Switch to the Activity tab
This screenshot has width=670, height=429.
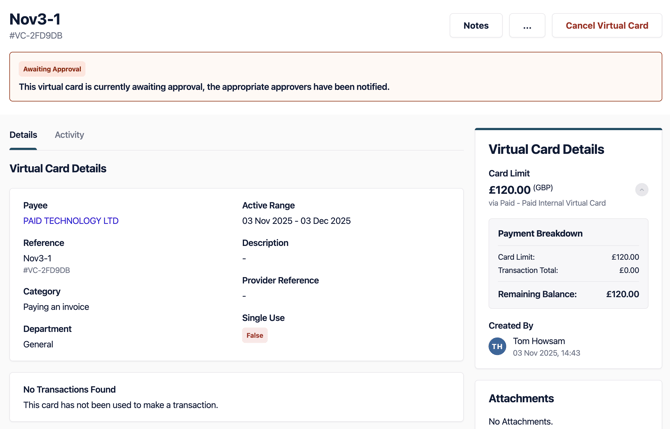pos(69,135)
